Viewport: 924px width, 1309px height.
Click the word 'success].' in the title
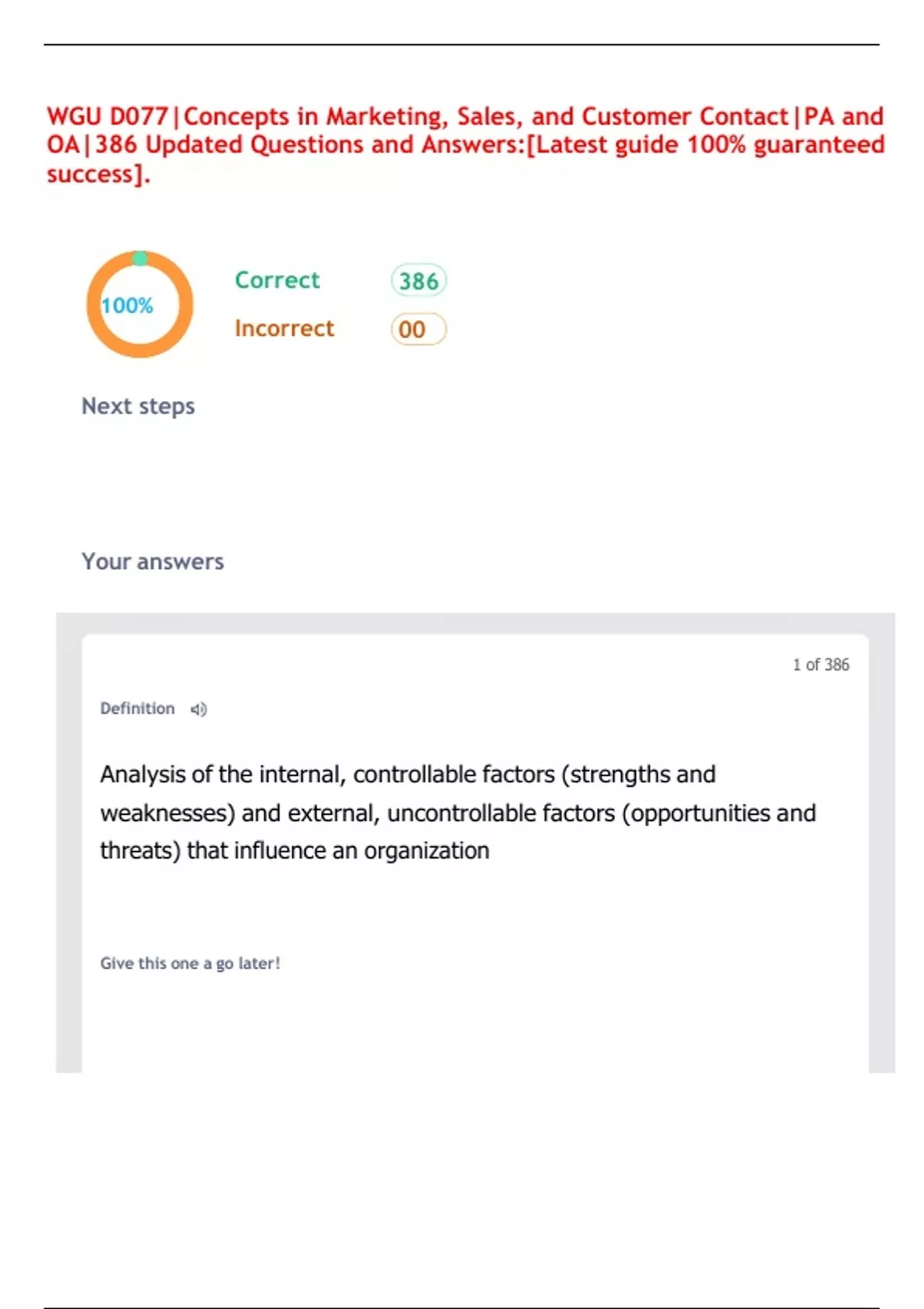point(99,175)
